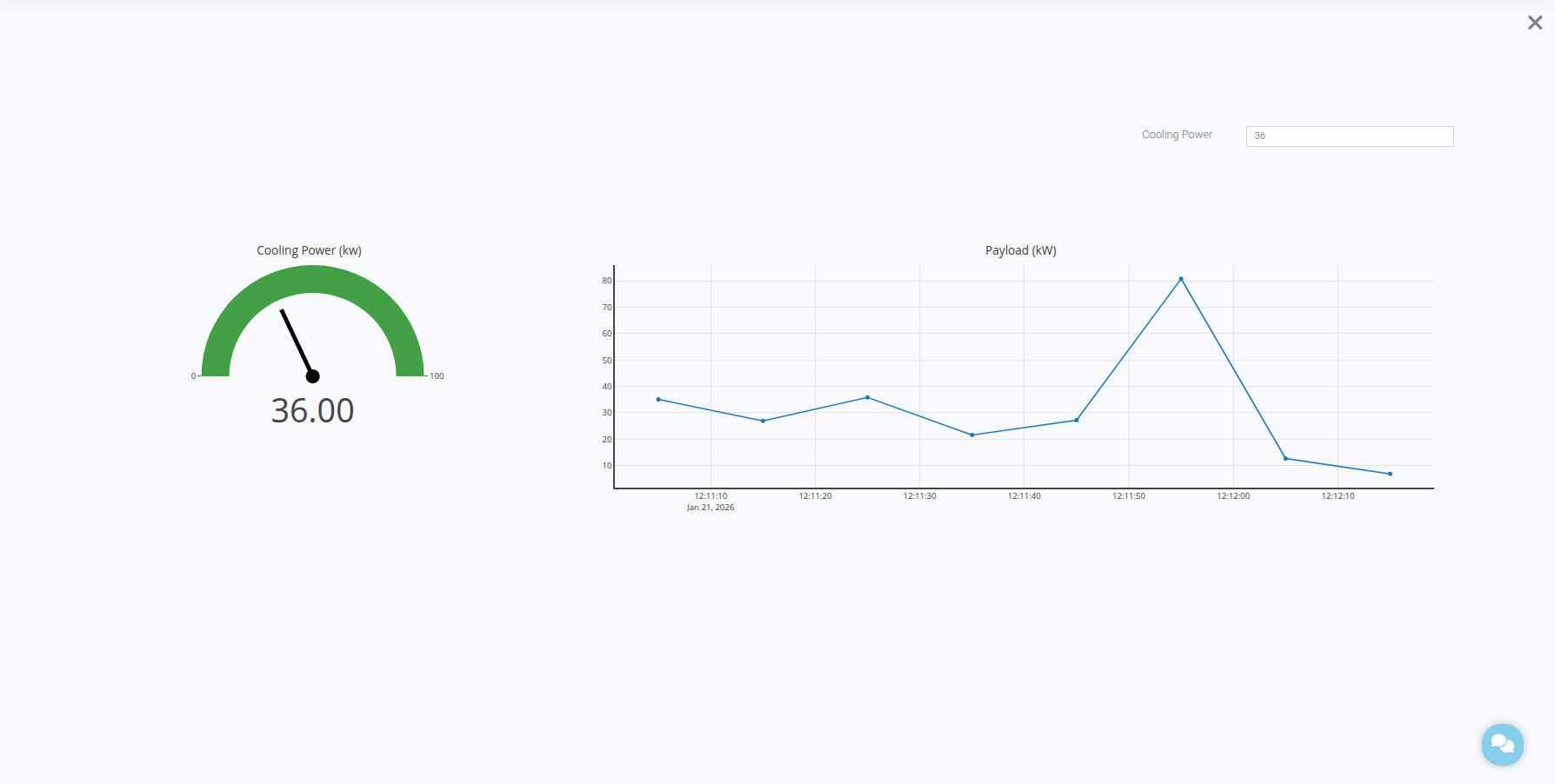Click the 80 label on the y-axis
Screen dimensions: 1555x784
(606, 281)
